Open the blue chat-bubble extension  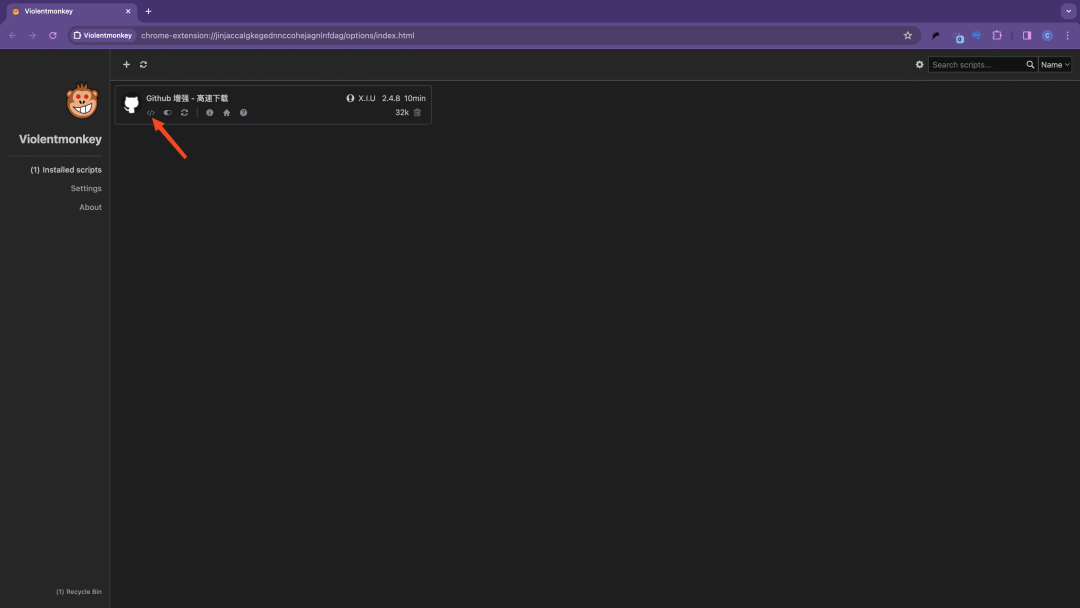tap(977, 36)
